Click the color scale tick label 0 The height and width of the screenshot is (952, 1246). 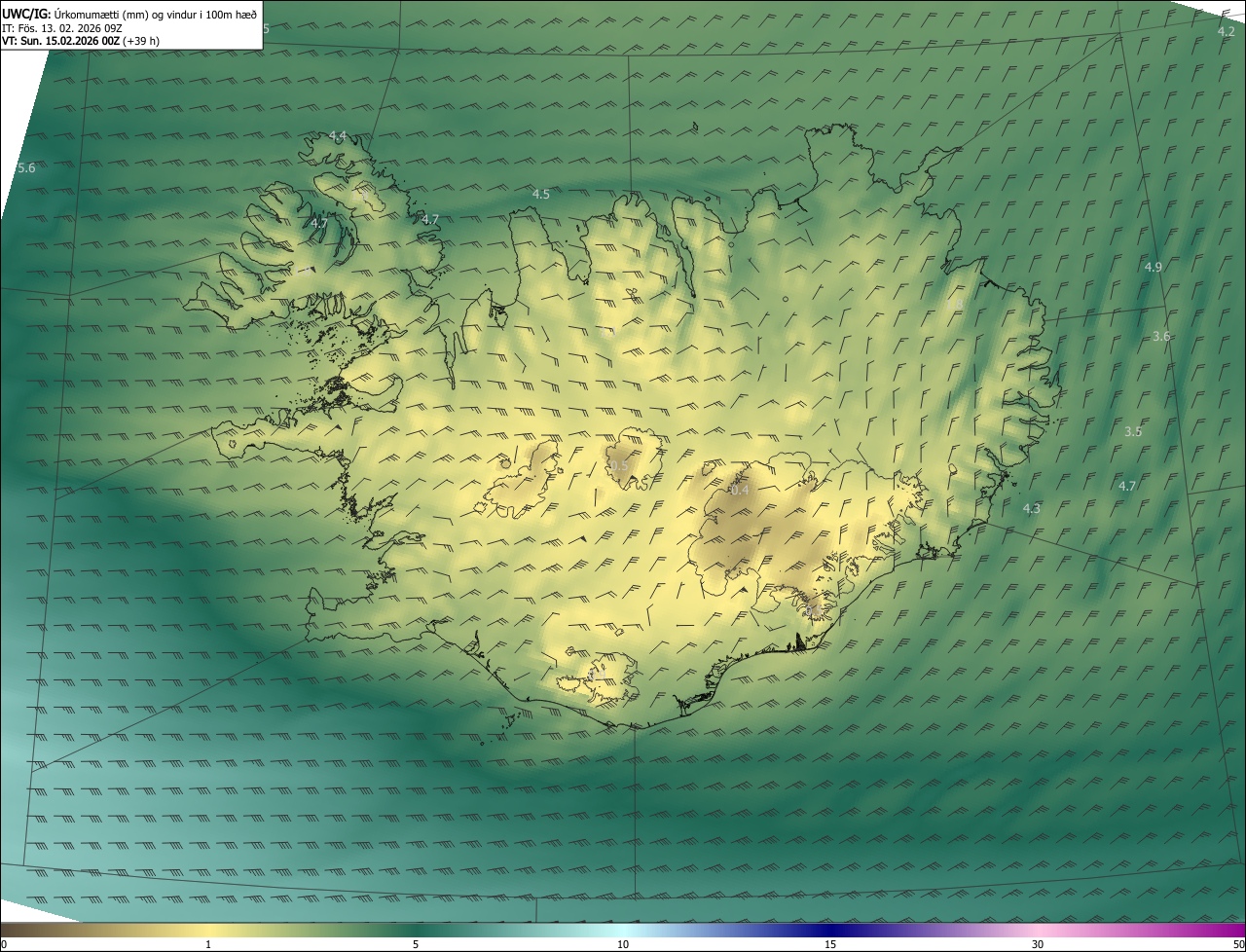(x=4, y=945)
